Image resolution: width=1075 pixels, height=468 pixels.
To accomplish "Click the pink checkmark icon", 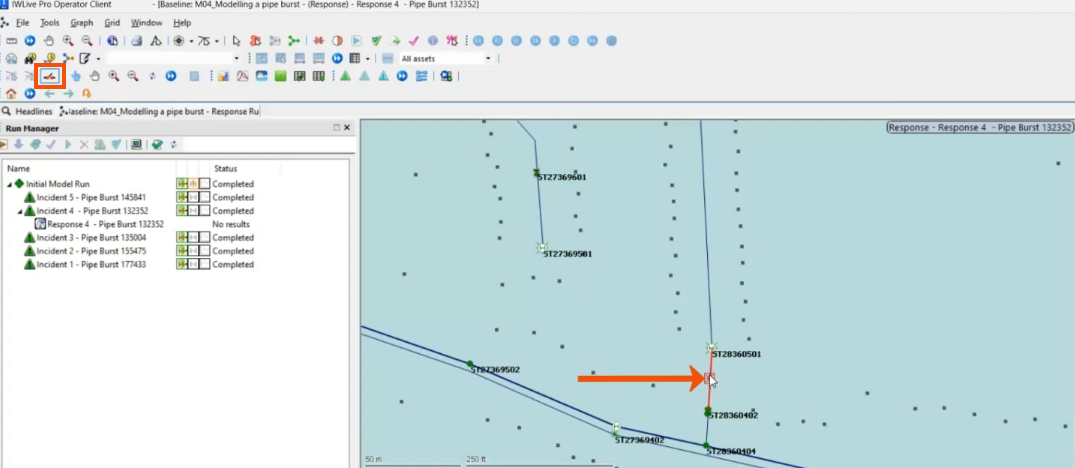I will click(414, 40).
